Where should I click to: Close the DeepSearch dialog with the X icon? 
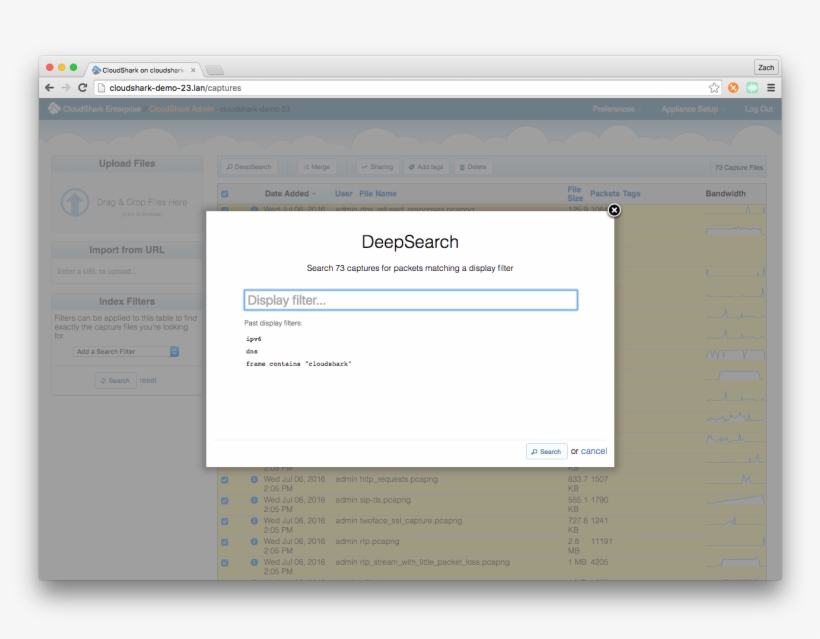(x=614, y=210)
